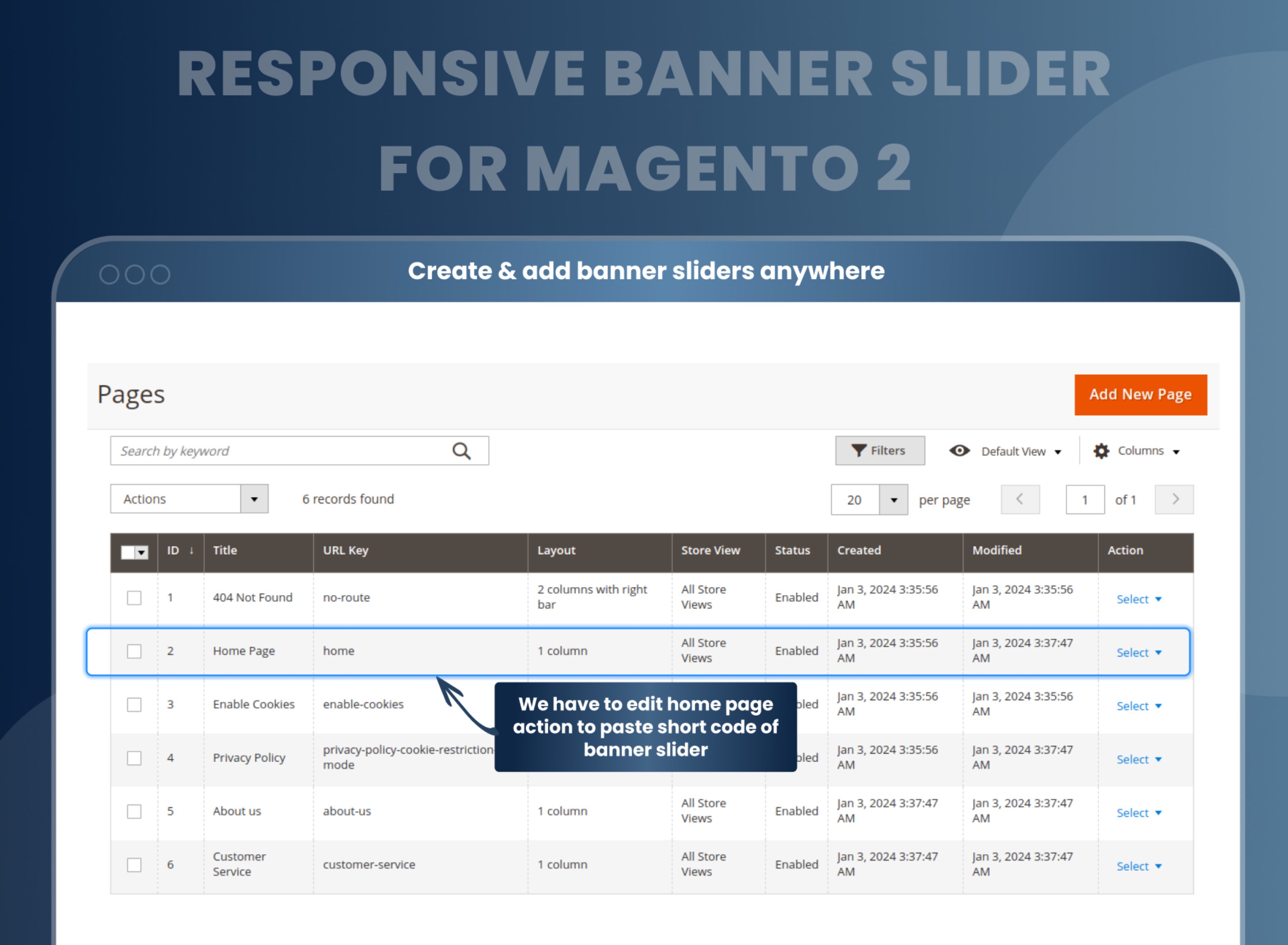Open the mass-select dropdown arrow in header
Viewport: 1288px width, 945px height.
click(141, 553)
